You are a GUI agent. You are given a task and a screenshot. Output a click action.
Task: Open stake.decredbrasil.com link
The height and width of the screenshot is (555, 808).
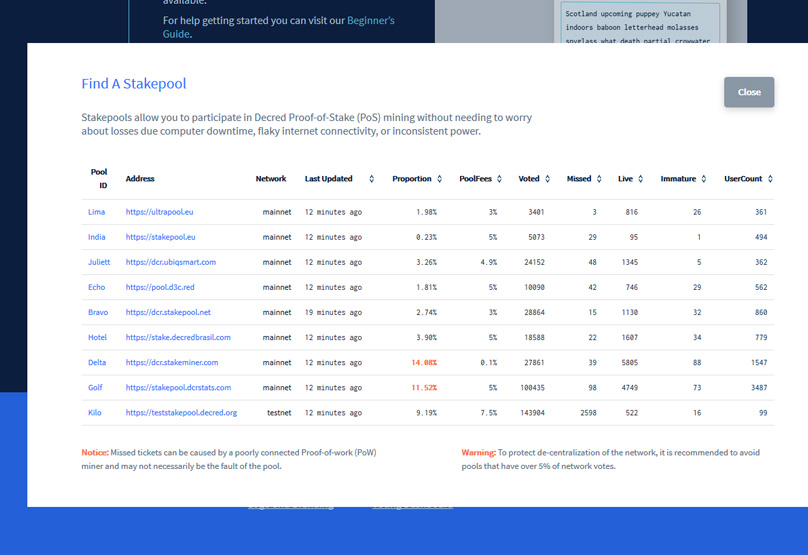pos(178,337)
